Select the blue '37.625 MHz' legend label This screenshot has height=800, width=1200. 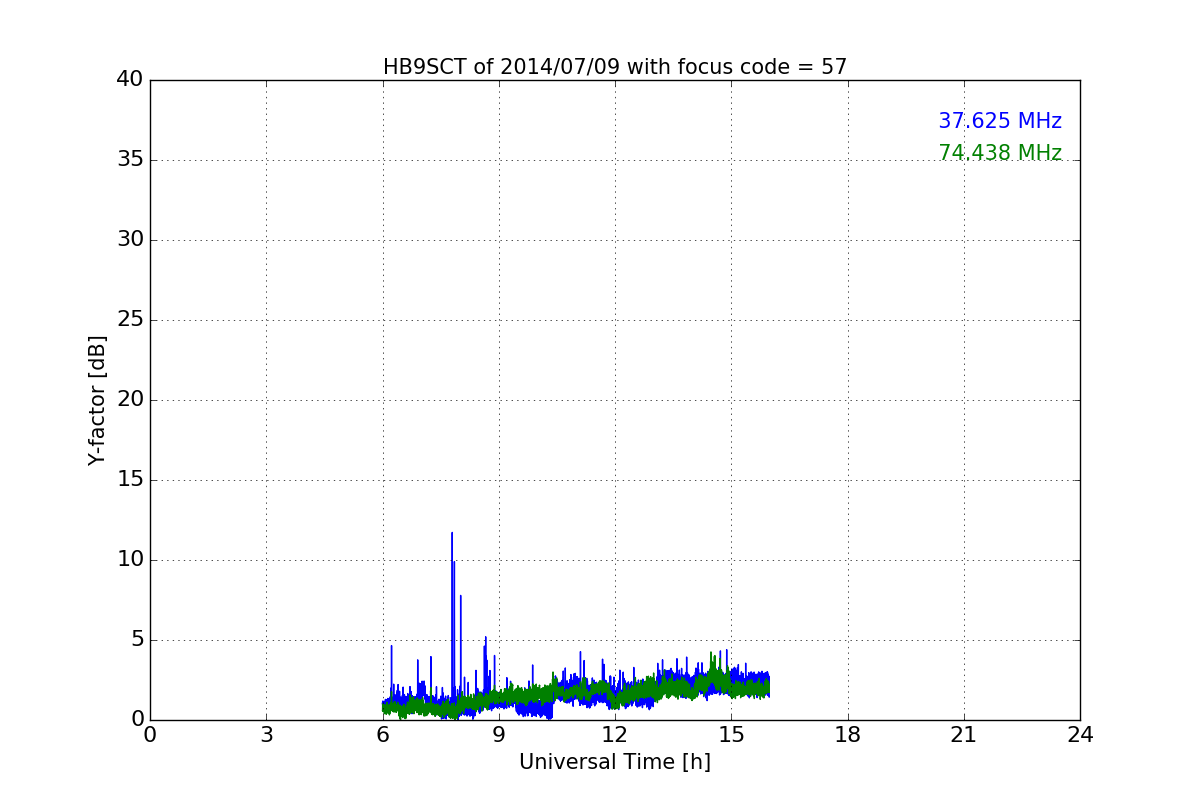1000,121
